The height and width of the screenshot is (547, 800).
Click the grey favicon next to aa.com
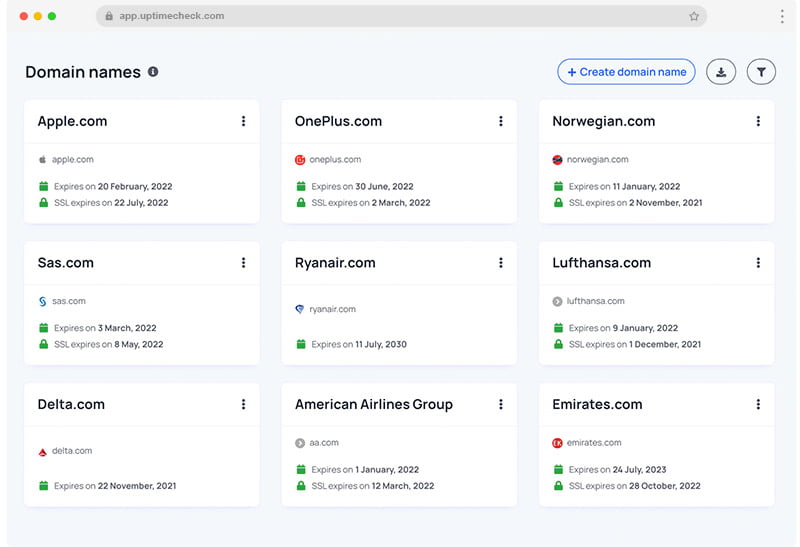[300, 443]
